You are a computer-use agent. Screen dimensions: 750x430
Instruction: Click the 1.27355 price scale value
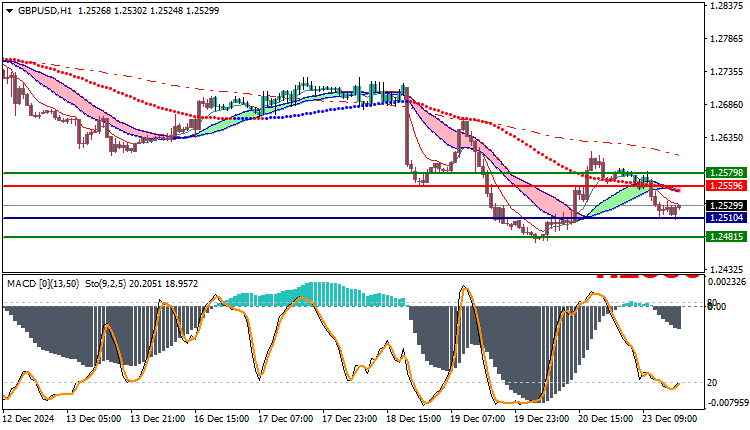click(x=726, y=72)
